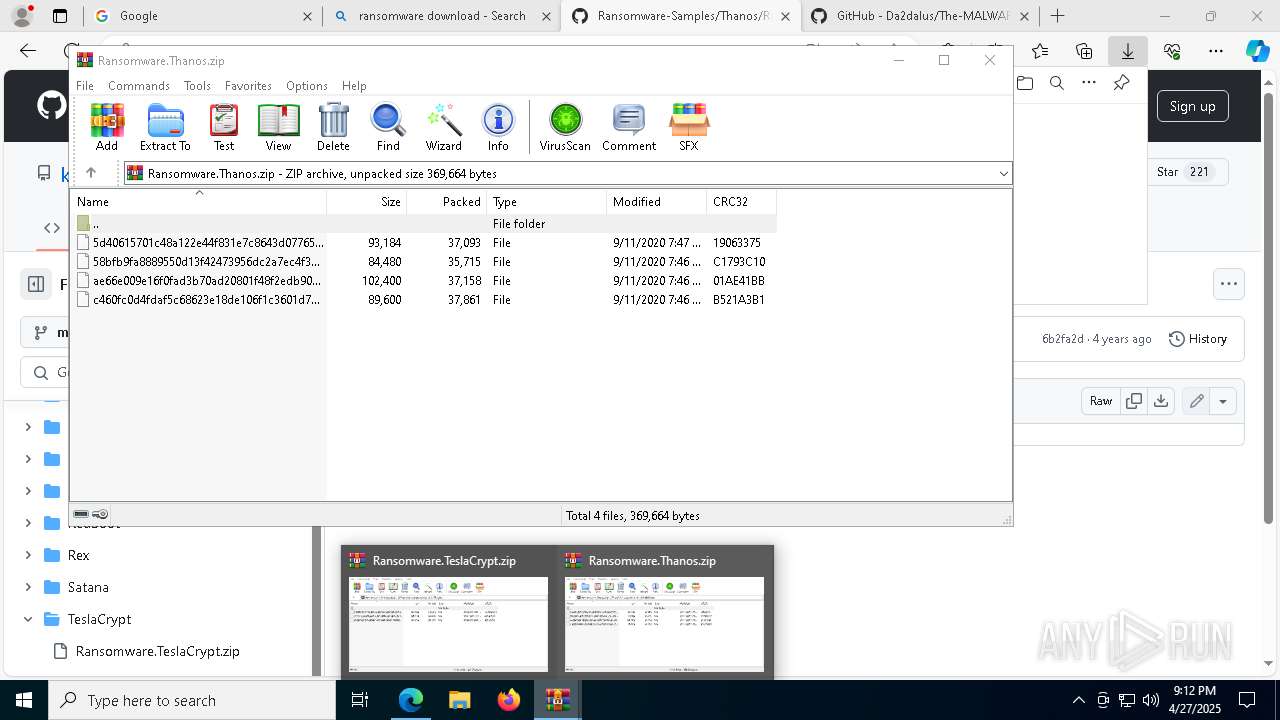Copy raw file icon on GitHub
This screenshot has width=1280, height=720.
coord(1134,401)
